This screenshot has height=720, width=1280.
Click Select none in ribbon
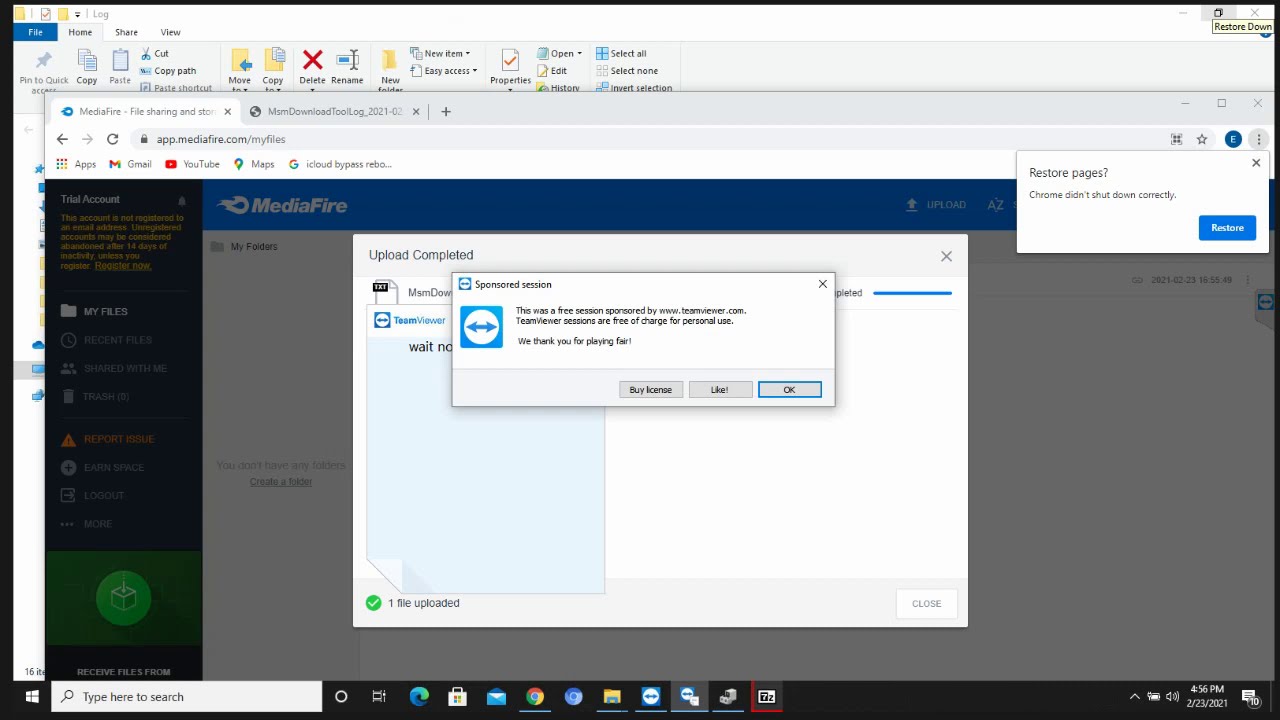click(627, 71)
